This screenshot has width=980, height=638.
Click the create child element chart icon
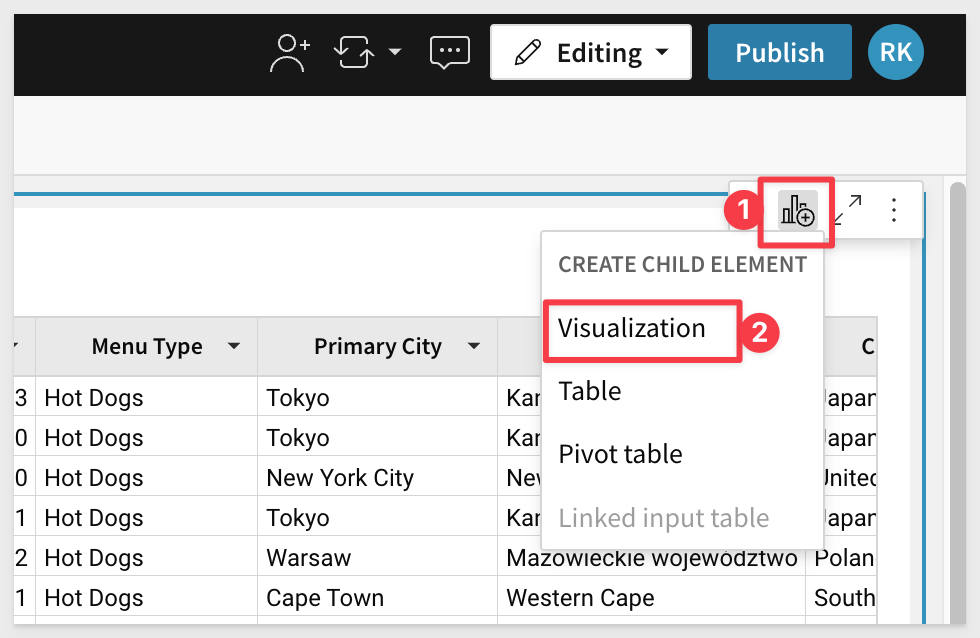pyautogui.click(x=798, y=210)
